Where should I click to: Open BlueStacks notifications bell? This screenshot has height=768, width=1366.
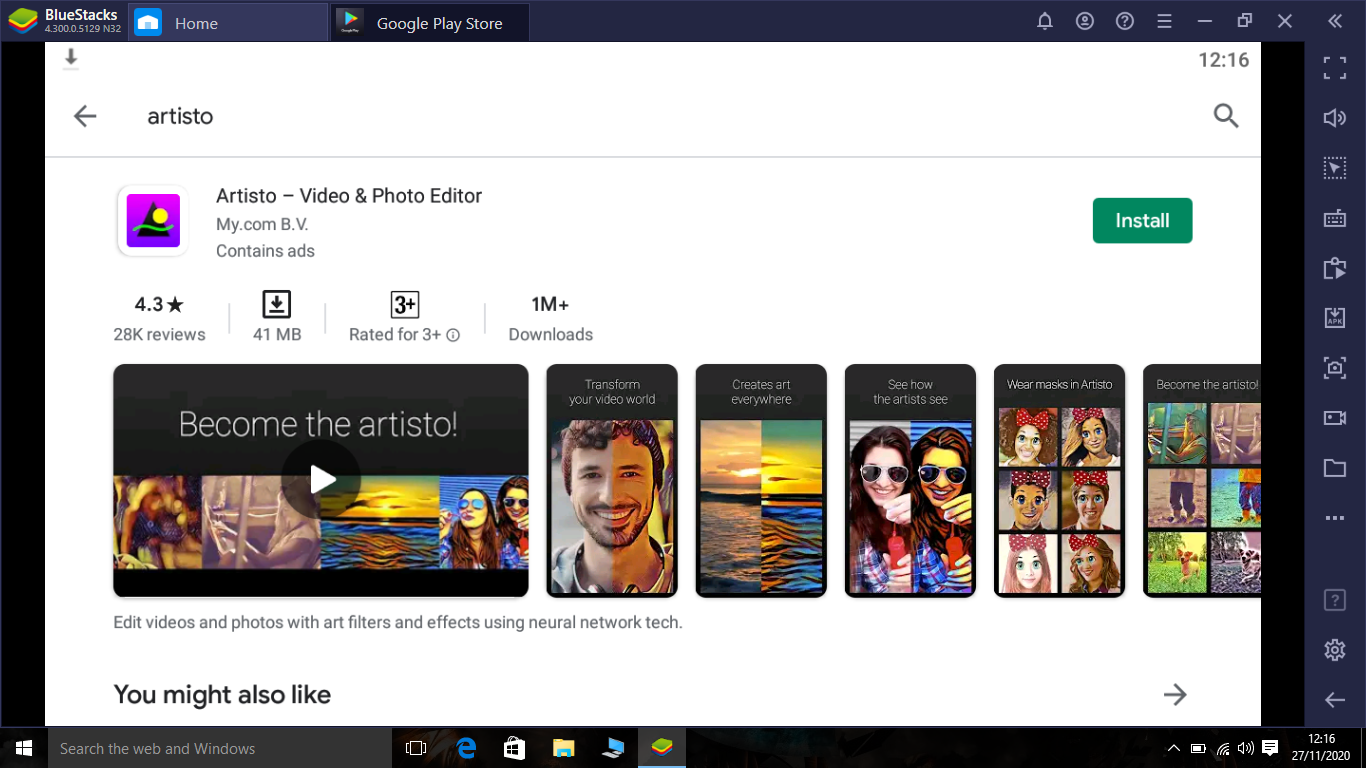pyautogui.click(x=1045, y=21)
